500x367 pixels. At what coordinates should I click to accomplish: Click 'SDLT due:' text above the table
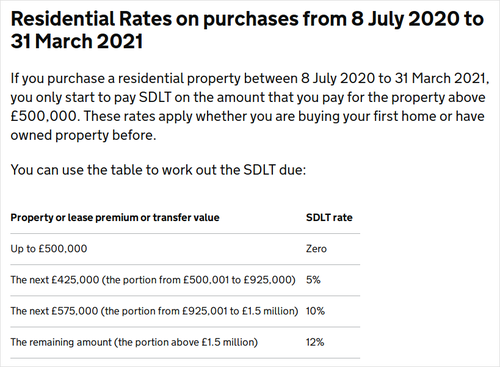coord(275,170)
